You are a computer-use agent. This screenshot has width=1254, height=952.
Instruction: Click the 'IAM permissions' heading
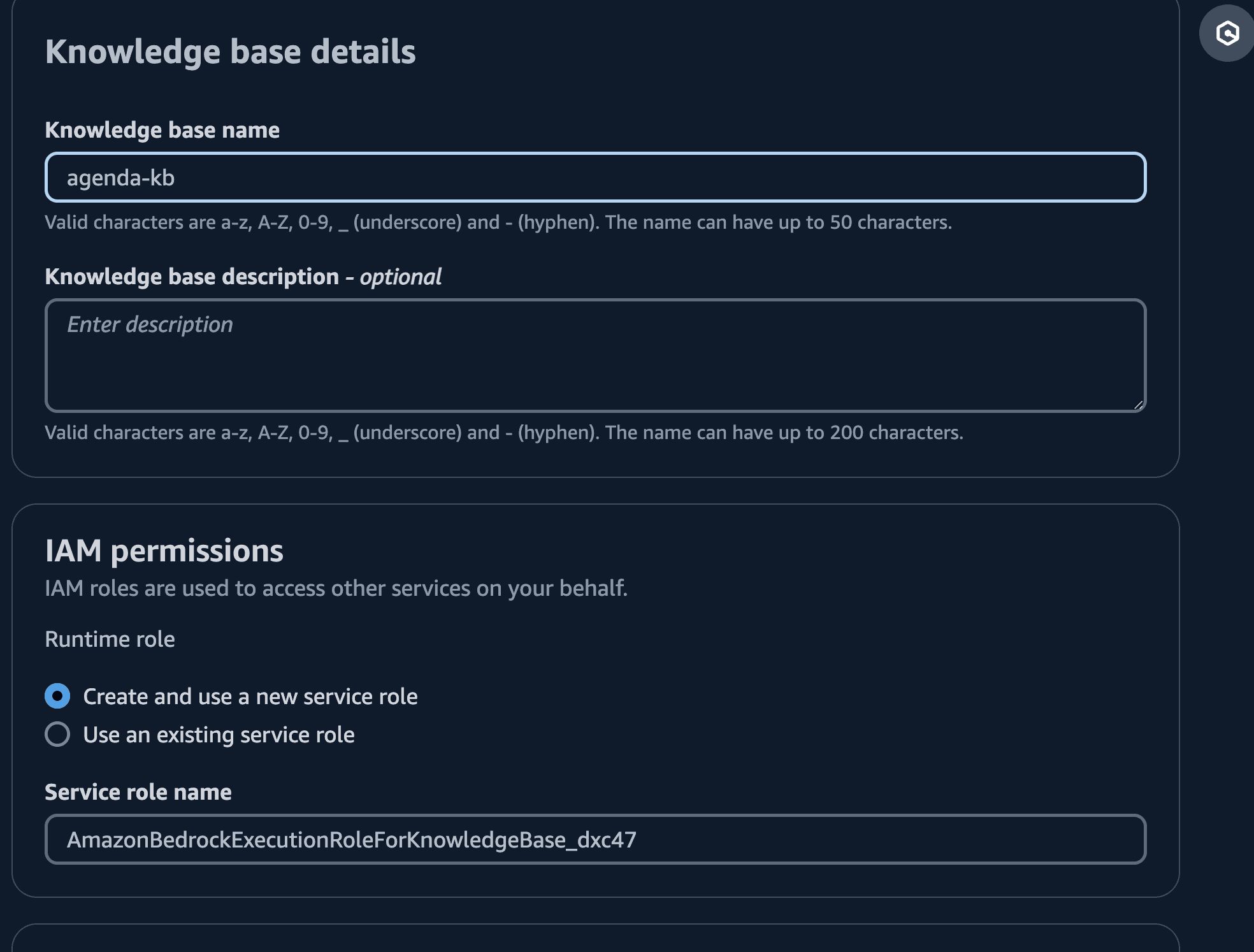click(x=164, y=551)
